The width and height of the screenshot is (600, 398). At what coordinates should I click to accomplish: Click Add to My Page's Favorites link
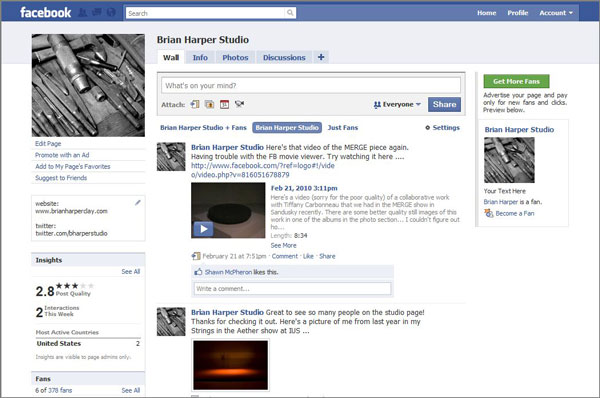coord(73,166)
